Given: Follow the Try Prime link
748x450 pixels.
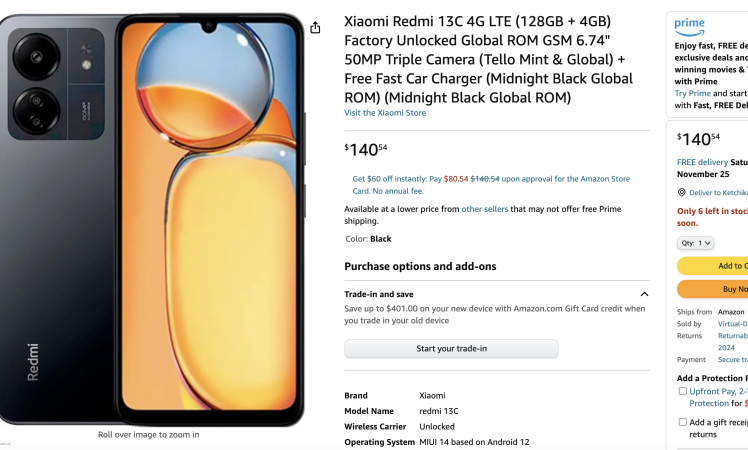Looking at the screenshot, I should click(x=693, y=93).
